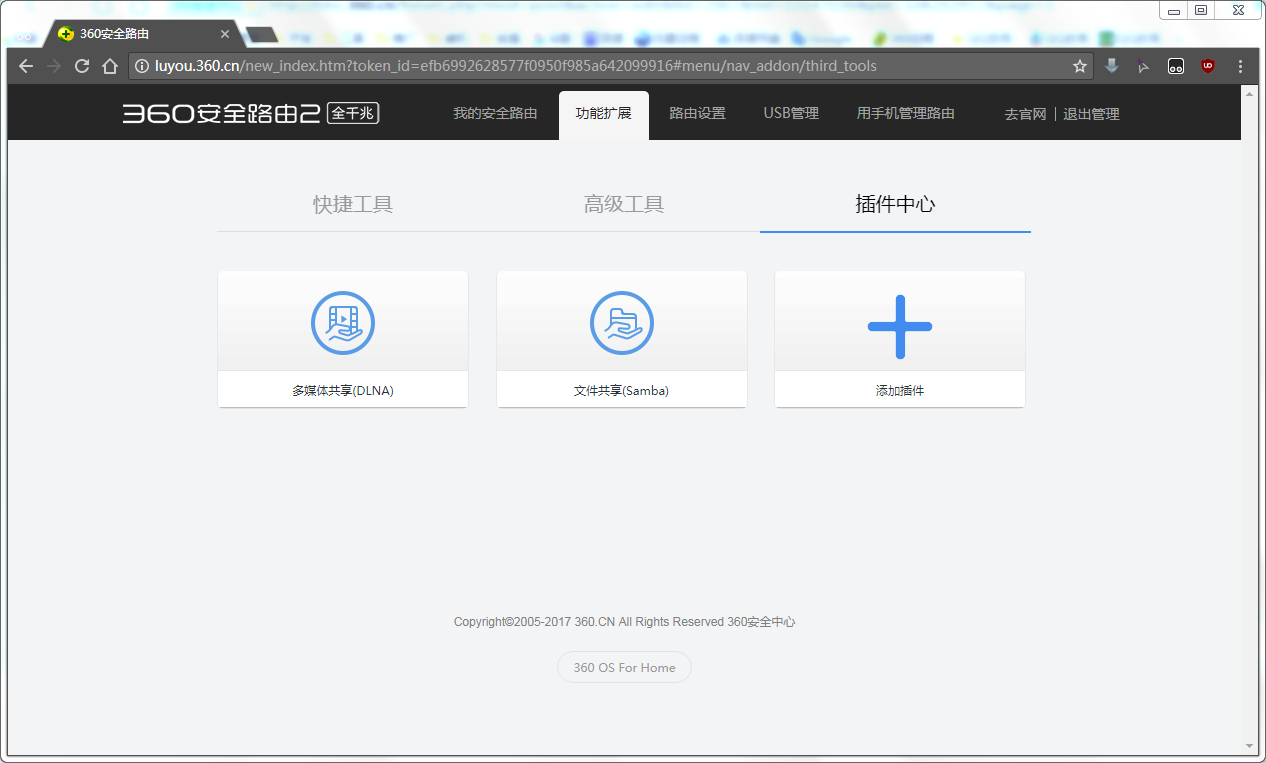Close the 360安全路由 browser tab
The image size is (1266, 763).
(x=225, y=34)
